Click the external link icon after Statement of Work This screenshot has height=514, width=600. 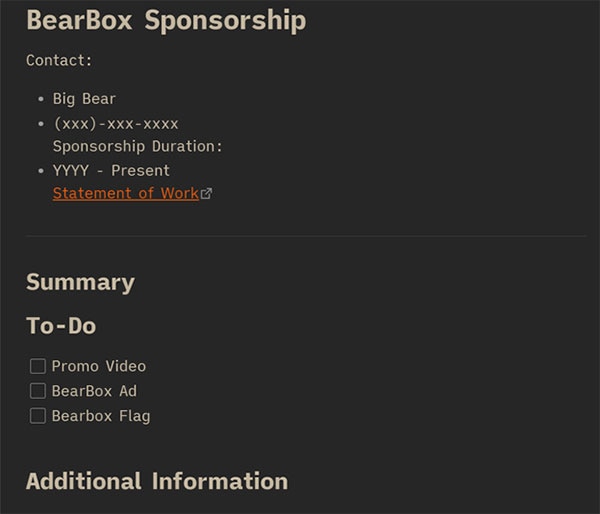coord(207,194)
